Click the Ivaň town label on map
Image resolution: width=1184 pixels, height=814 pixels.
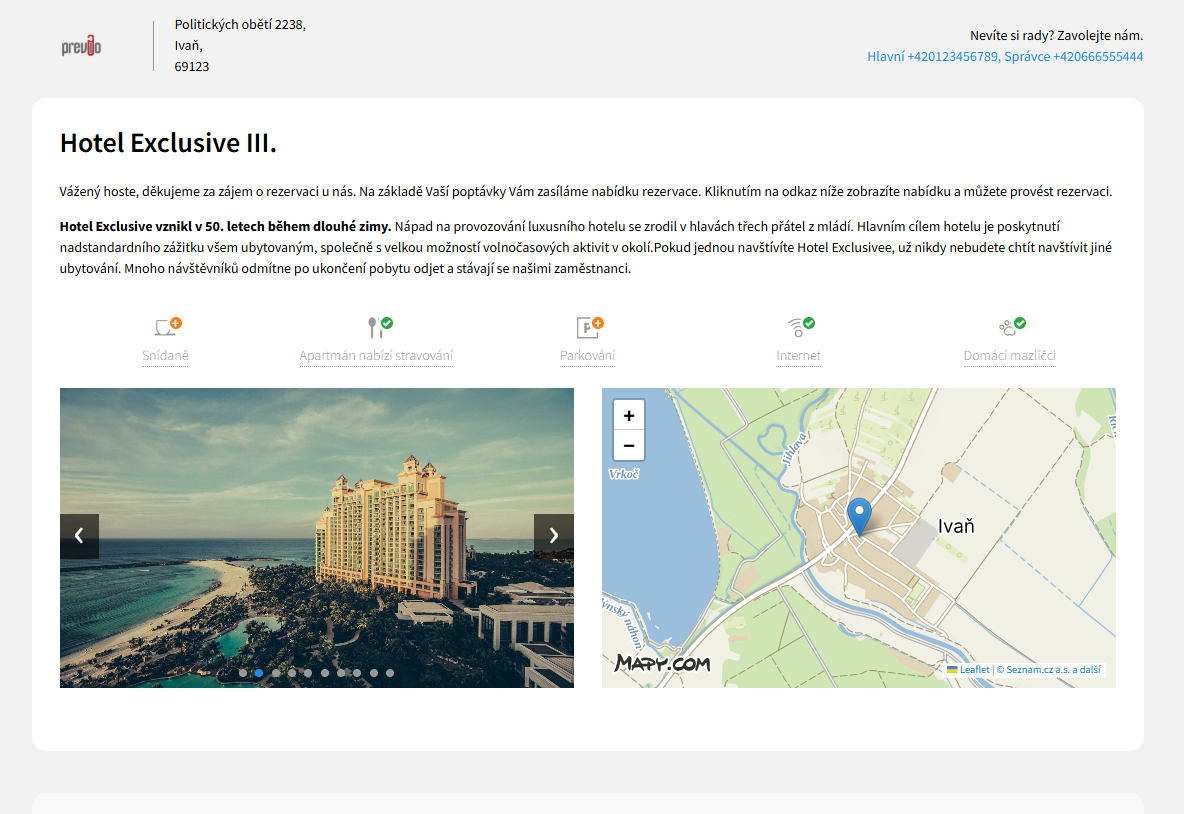(x=956, y=526)
